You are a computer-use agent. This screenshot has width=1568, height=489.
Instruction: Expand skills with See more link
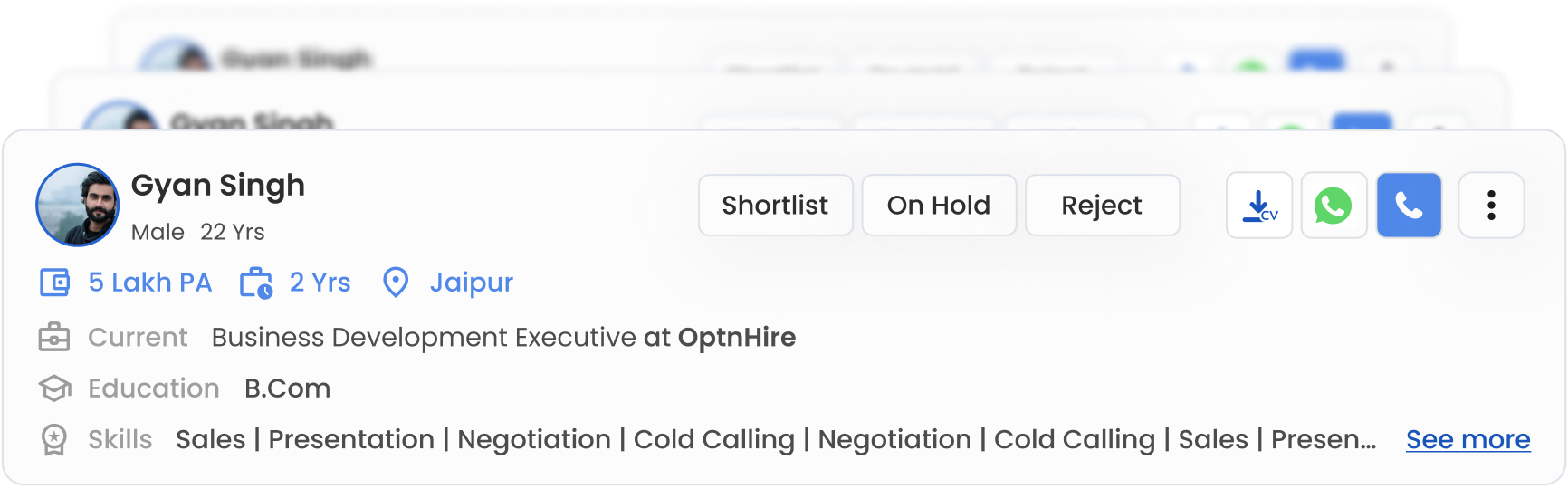coord(1468,440)
